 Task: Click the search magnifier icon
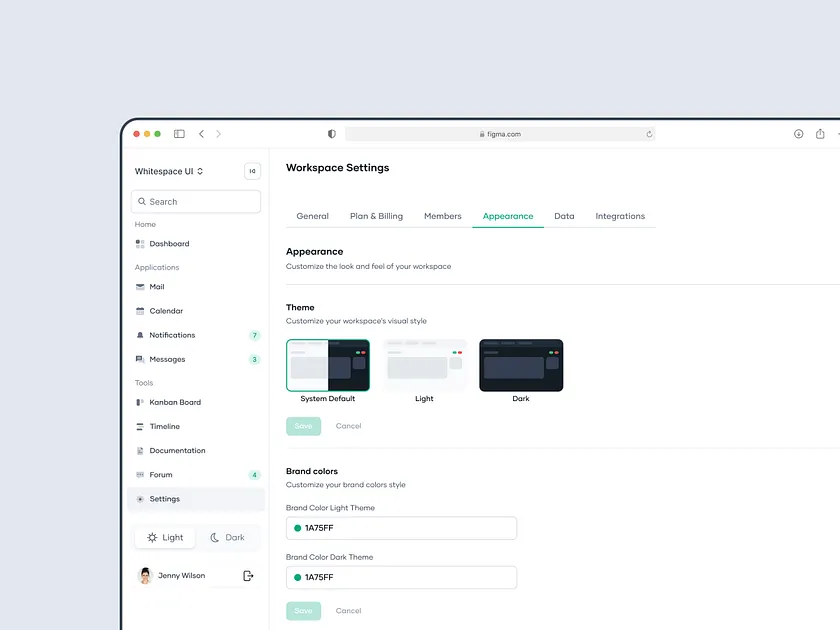pos(142,201)
